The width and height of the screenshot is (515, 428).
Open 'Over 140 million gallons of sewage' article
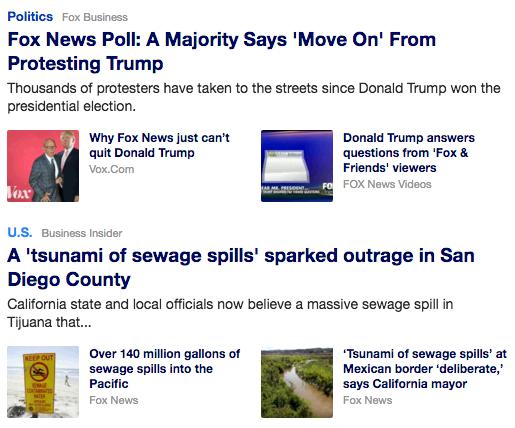pyautogui.click(x=165, y=369)
